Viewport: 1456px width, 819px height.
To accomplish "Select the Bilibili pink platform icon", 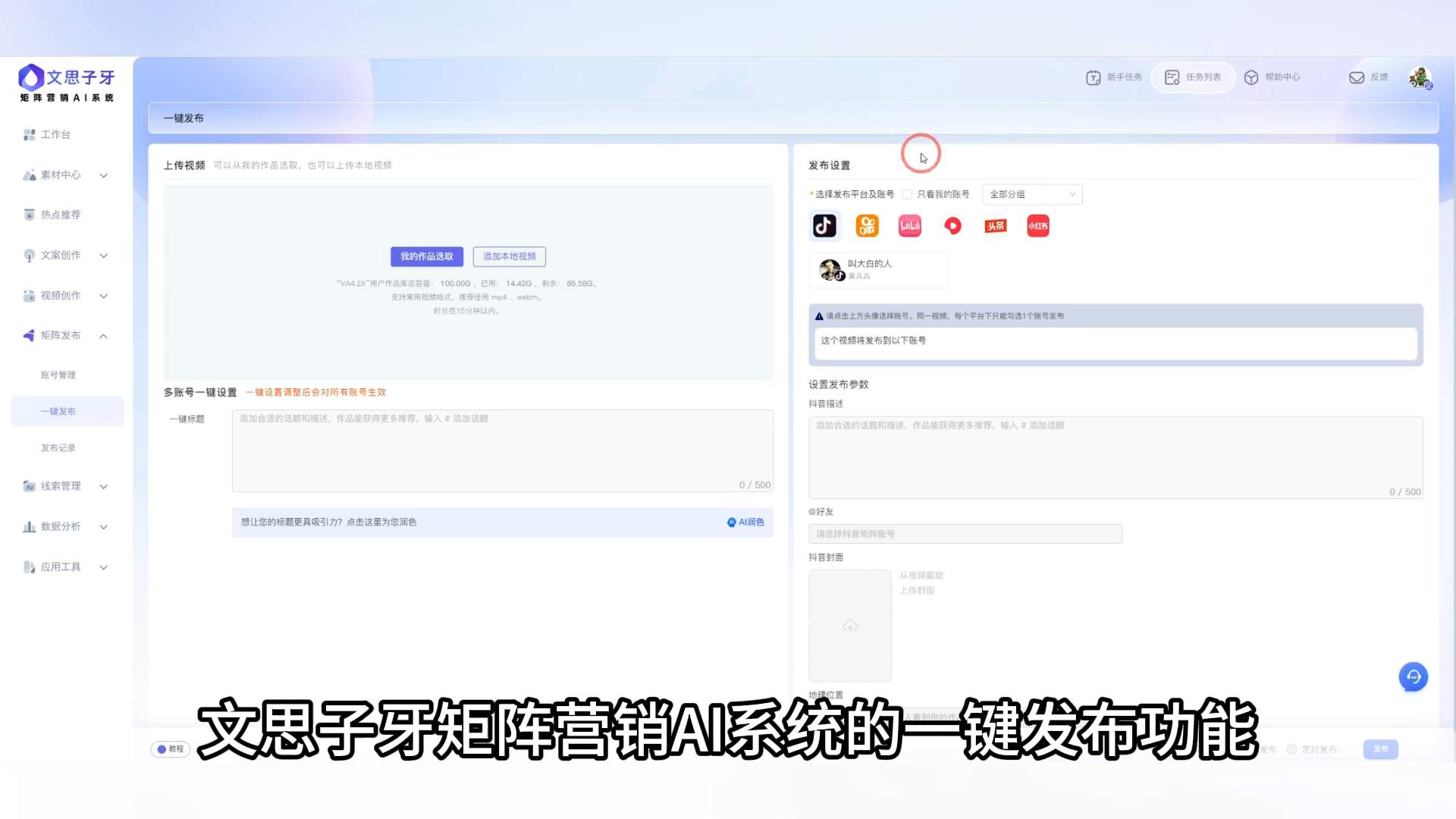I will pos(910,225).
